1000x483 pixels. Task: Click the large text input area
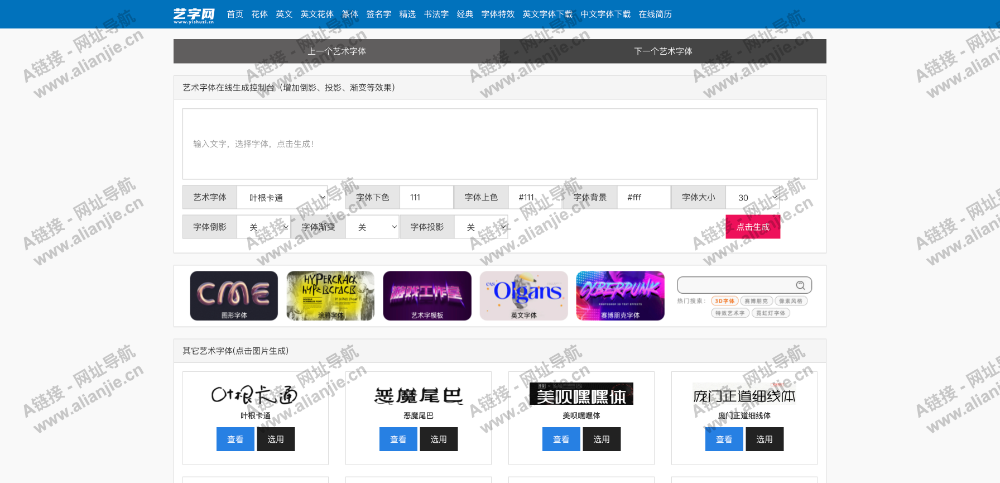click(x=499, y=144)
